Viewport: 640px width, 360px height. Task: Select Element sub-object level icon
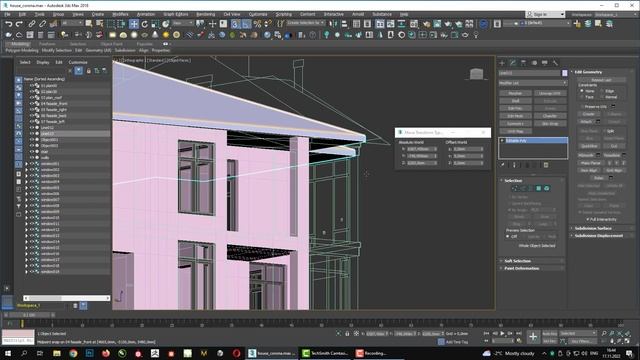point(547,188)
